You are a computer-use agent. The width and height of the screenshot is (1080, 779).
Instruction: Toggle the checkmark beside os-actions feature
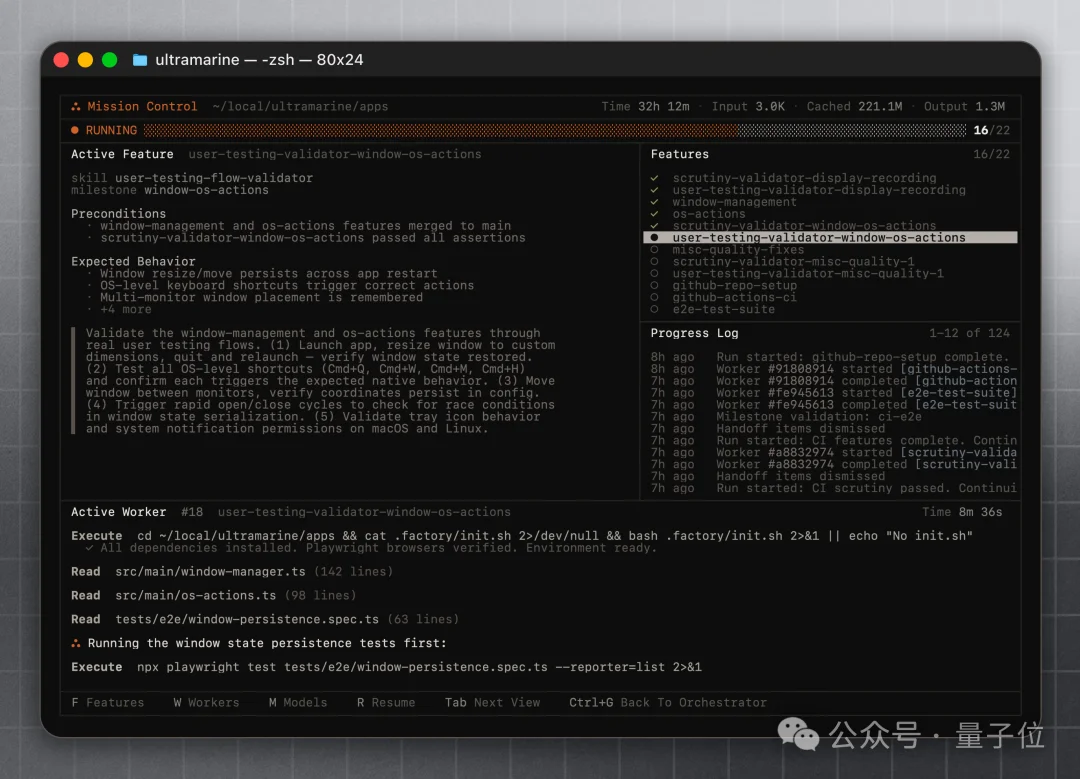[654, 214]
